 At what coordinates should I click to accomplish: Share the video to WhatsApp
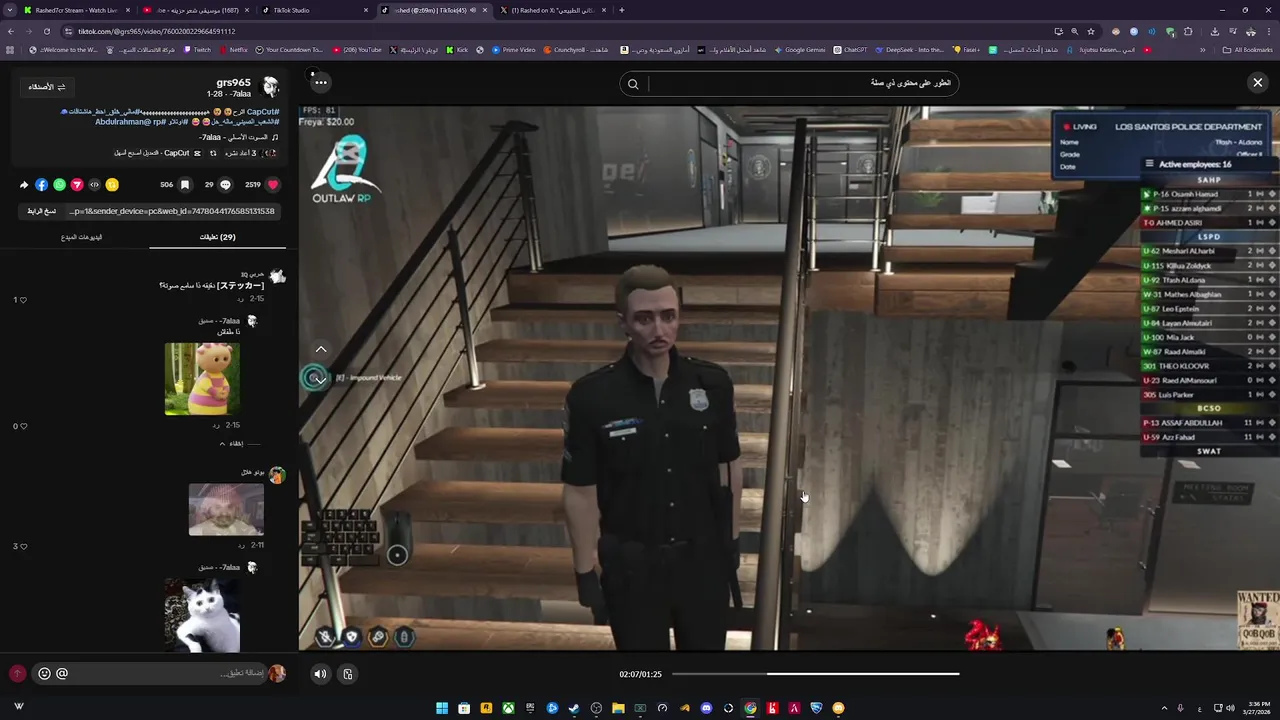click(59, 185)
